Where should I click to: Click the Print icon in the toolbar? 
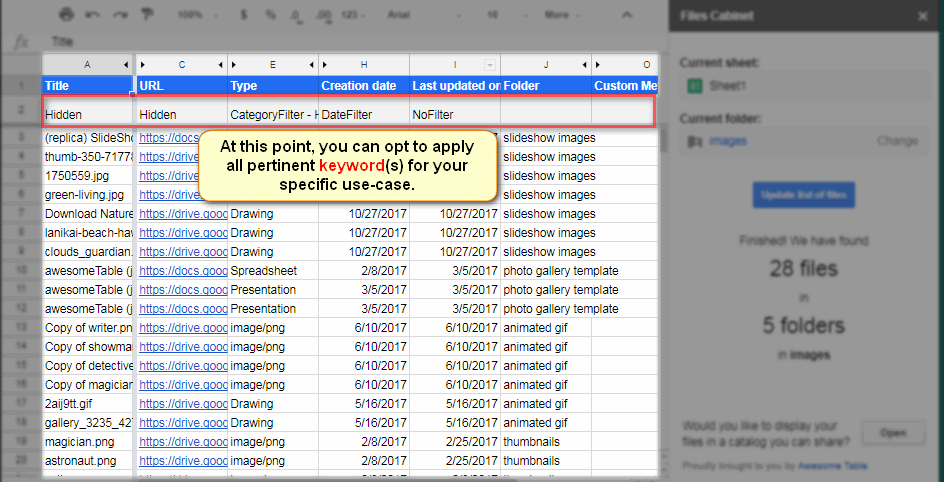(67, 16)
